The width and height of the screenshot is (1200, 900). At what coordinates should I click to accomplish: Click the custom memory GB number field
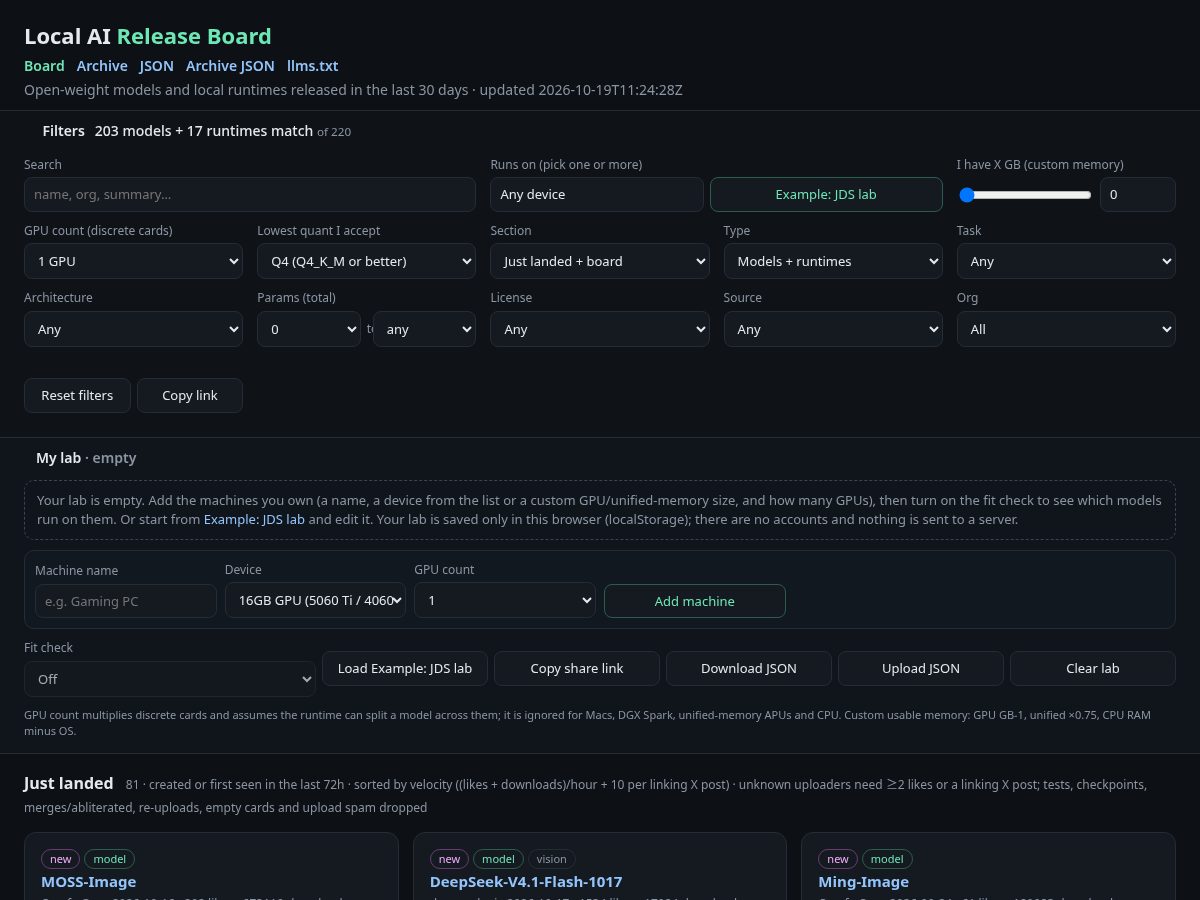[x=1138, y=194]
